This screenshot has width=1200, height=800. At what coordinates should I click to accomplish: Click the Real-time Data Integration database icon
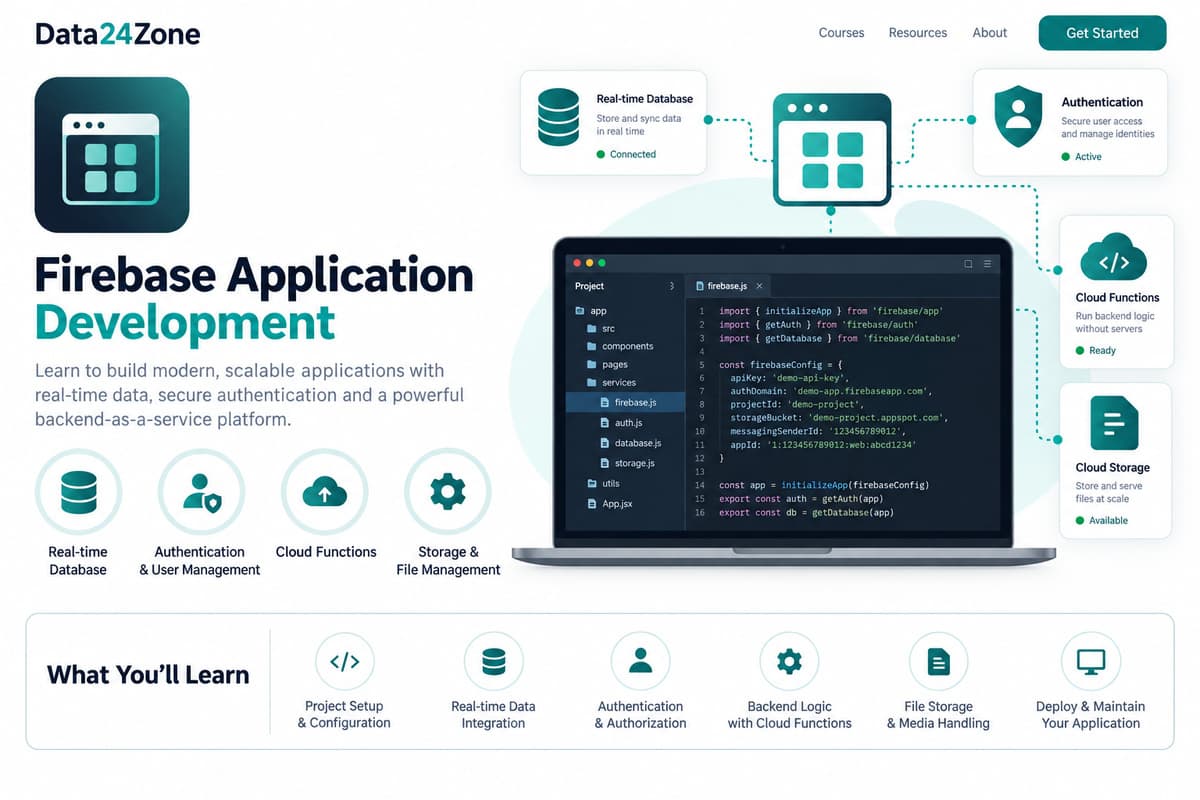click(493, 661)
